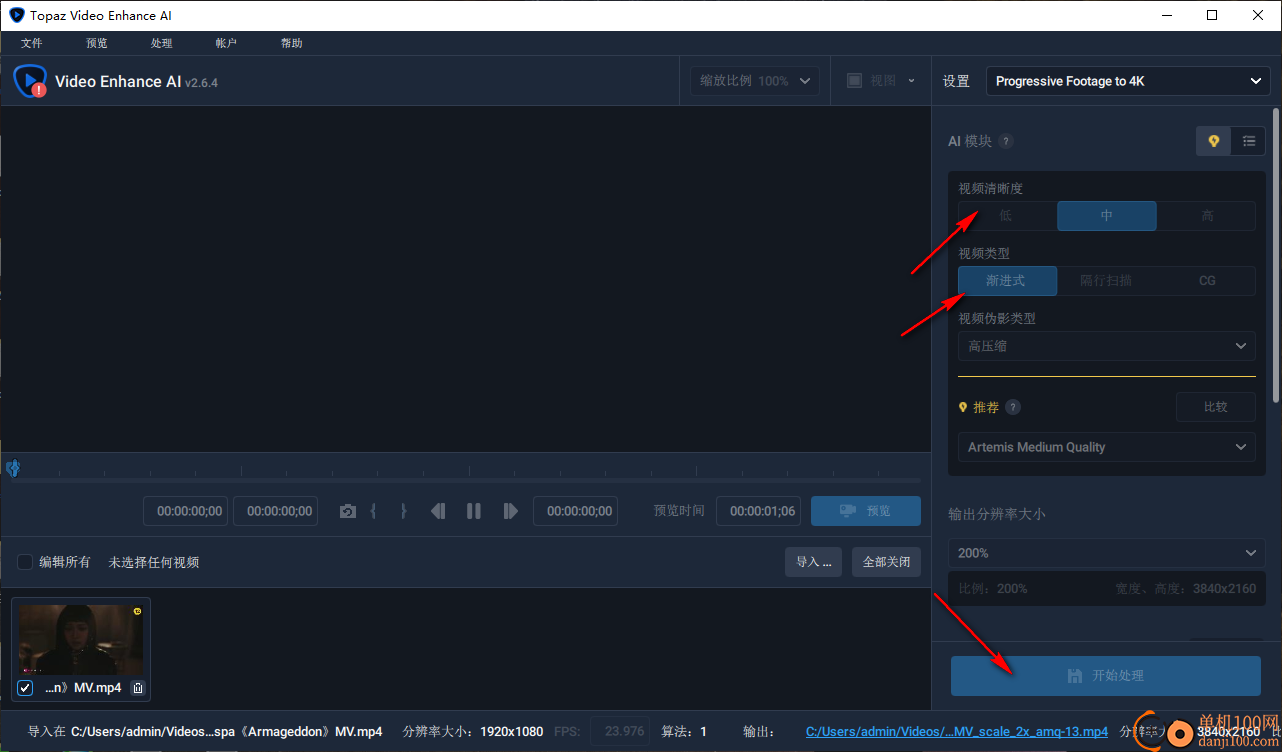
Task: Set video quality to 中
Action: pos(1107,216)
